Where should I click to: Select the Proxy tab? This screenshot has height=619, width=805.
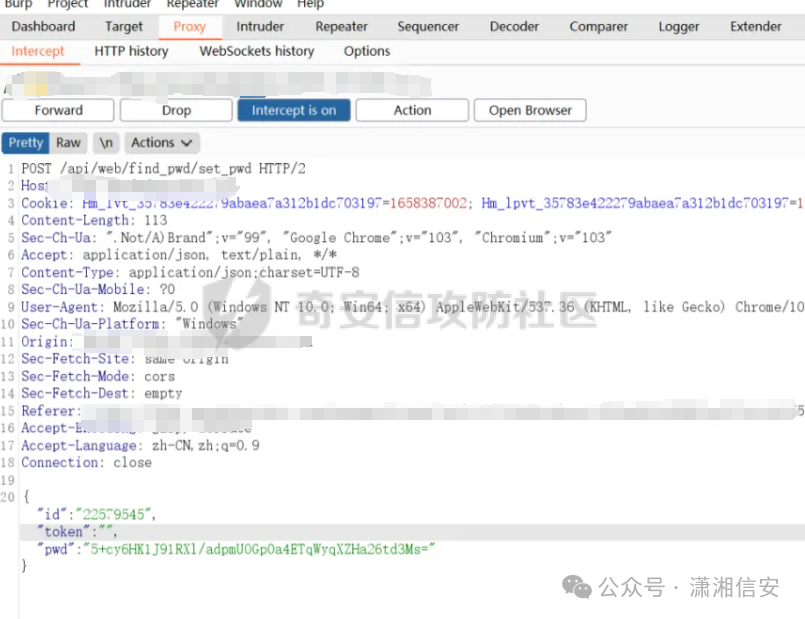[x=189, y=27]
